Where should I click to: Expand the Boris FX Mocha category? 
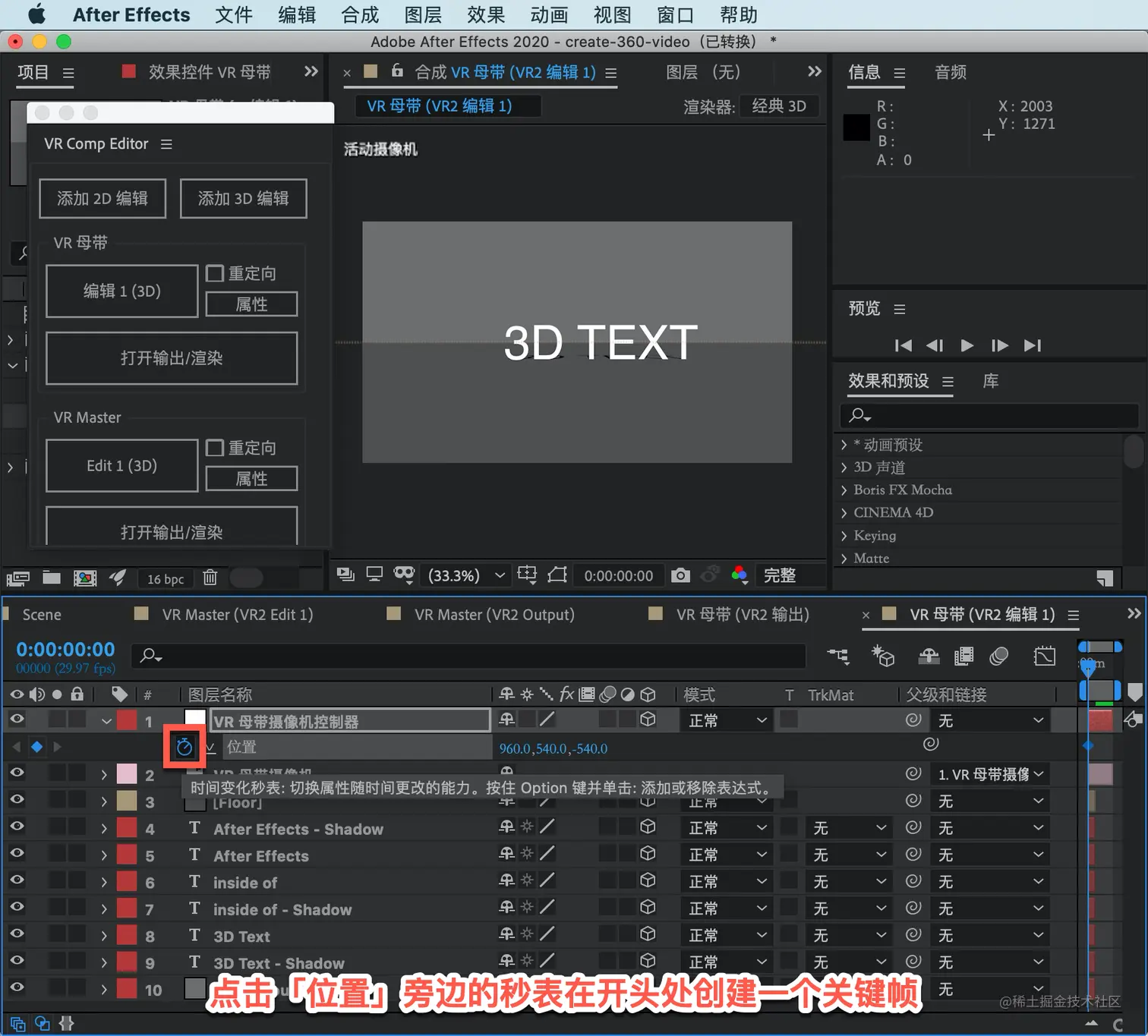pos(844,490)
